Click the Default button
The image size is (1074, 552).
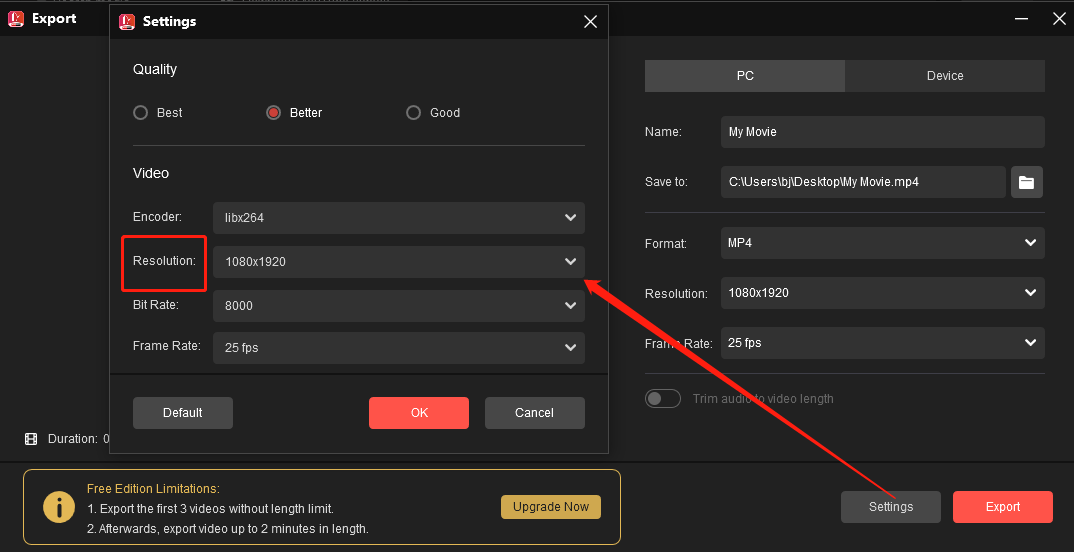[x=183, y=413]
